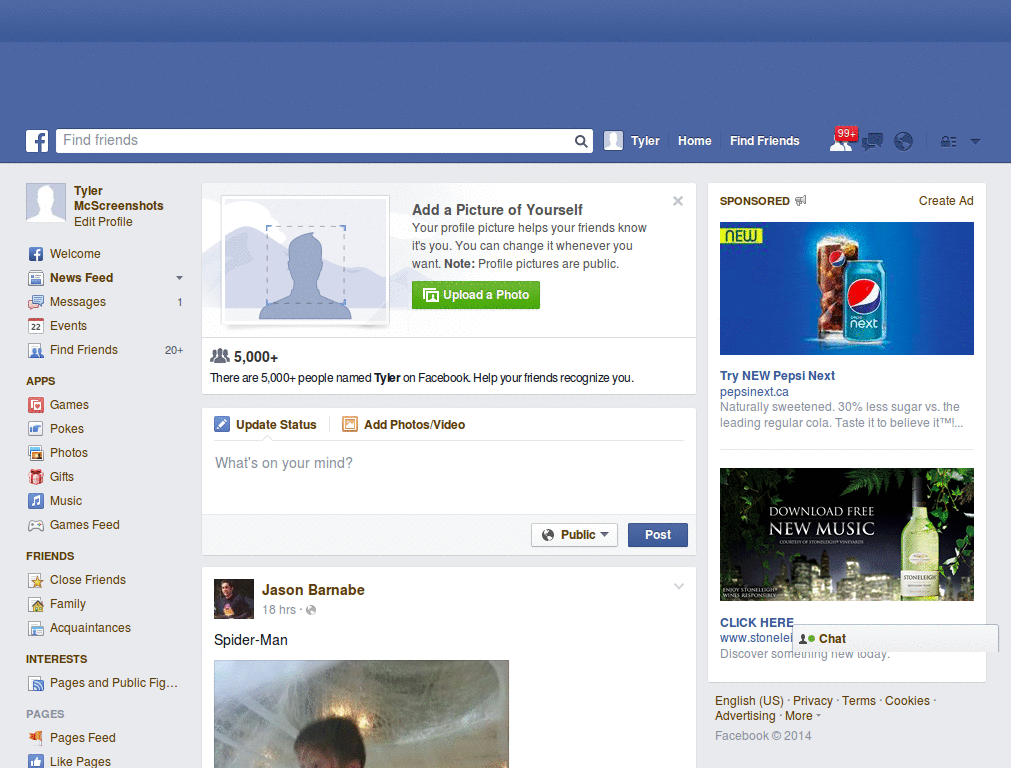Click the Find friends search field
This screenshot has height=768, width=1024.
click(x=316, y=141)
